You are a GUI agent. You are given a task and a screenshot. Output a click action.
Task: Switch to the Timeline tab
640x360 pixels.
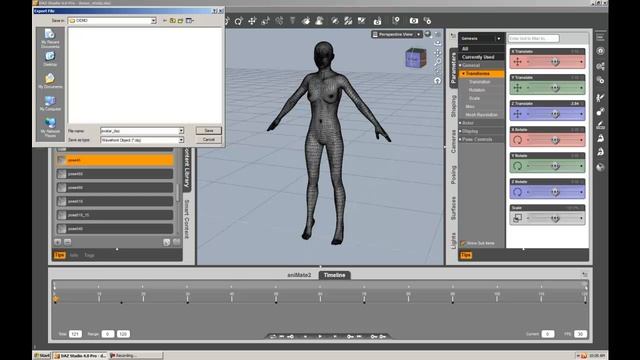[334, 275]
